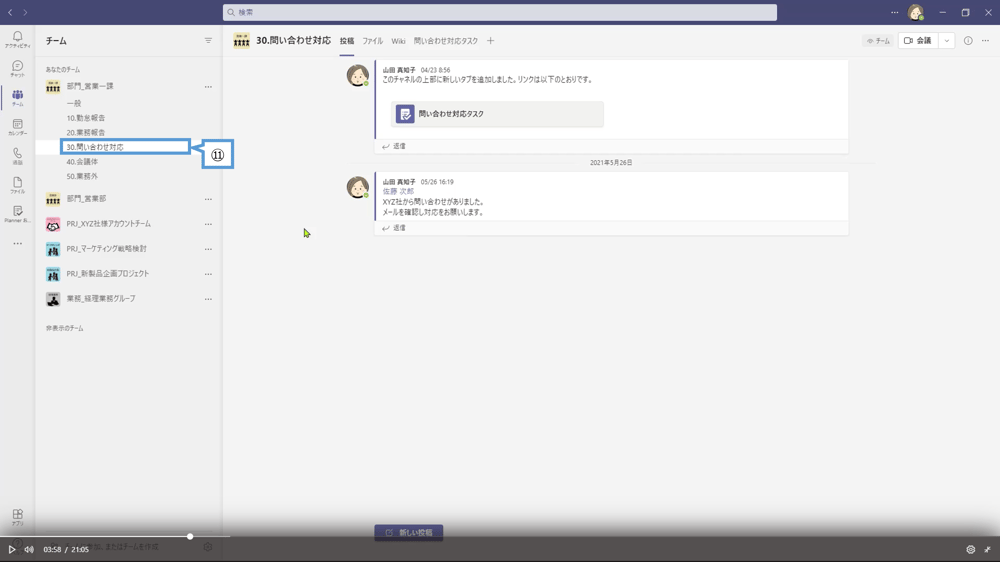The height and width of the screenshot is (562, 1000).
Task: Select the 10.勤怠報告 channel
Action: pyautogui.click(x=85, y=118)
